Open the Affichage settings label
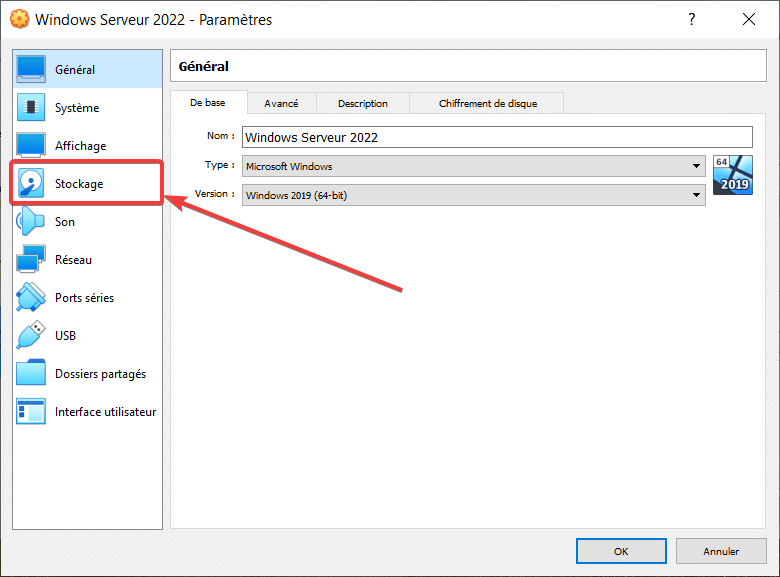Screen dimensions: 780x577 [81, 146]
